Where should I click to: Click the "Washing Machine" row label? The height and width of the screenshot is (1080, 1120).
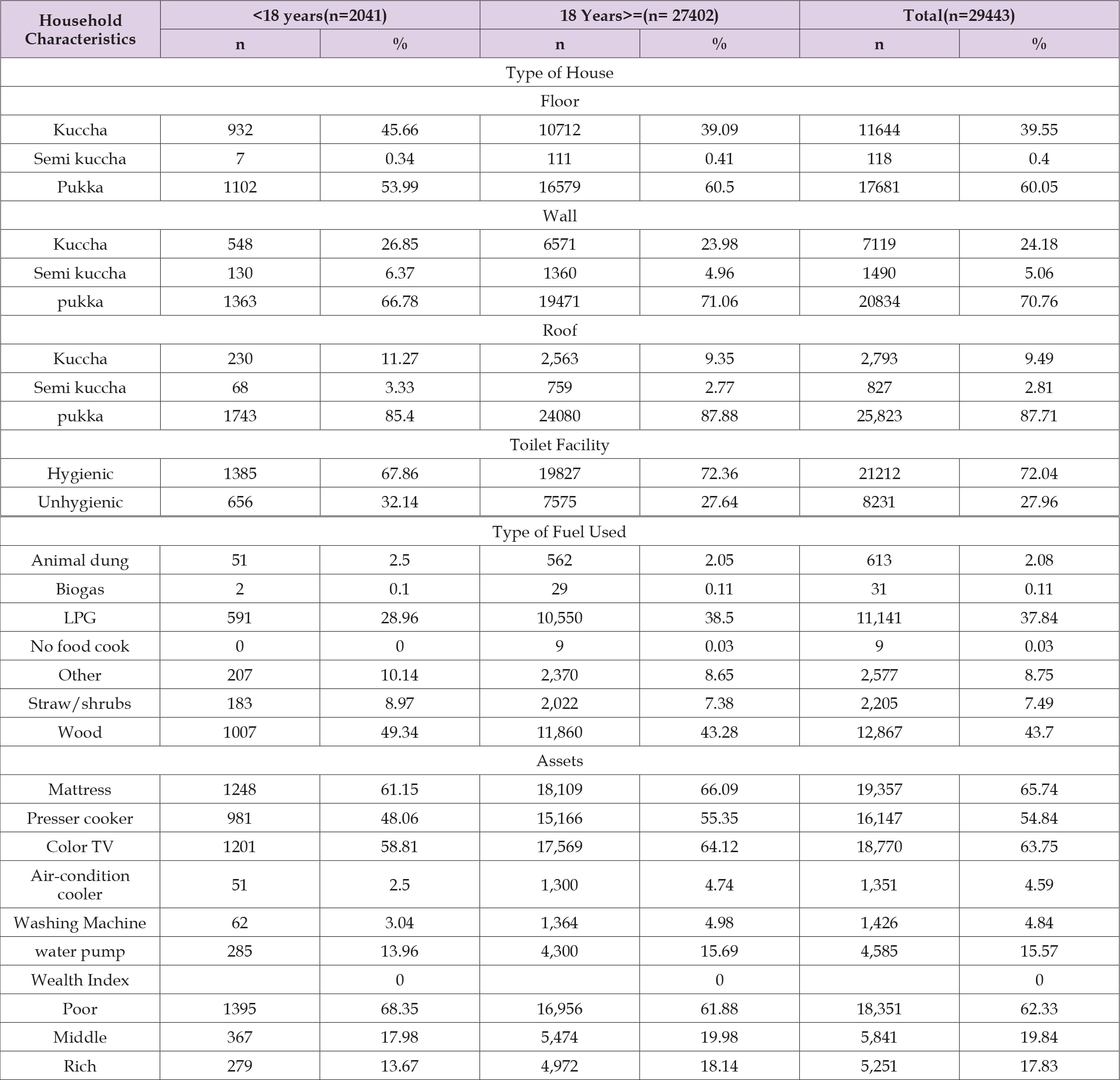pyautogui.click(x=80, y=922)
